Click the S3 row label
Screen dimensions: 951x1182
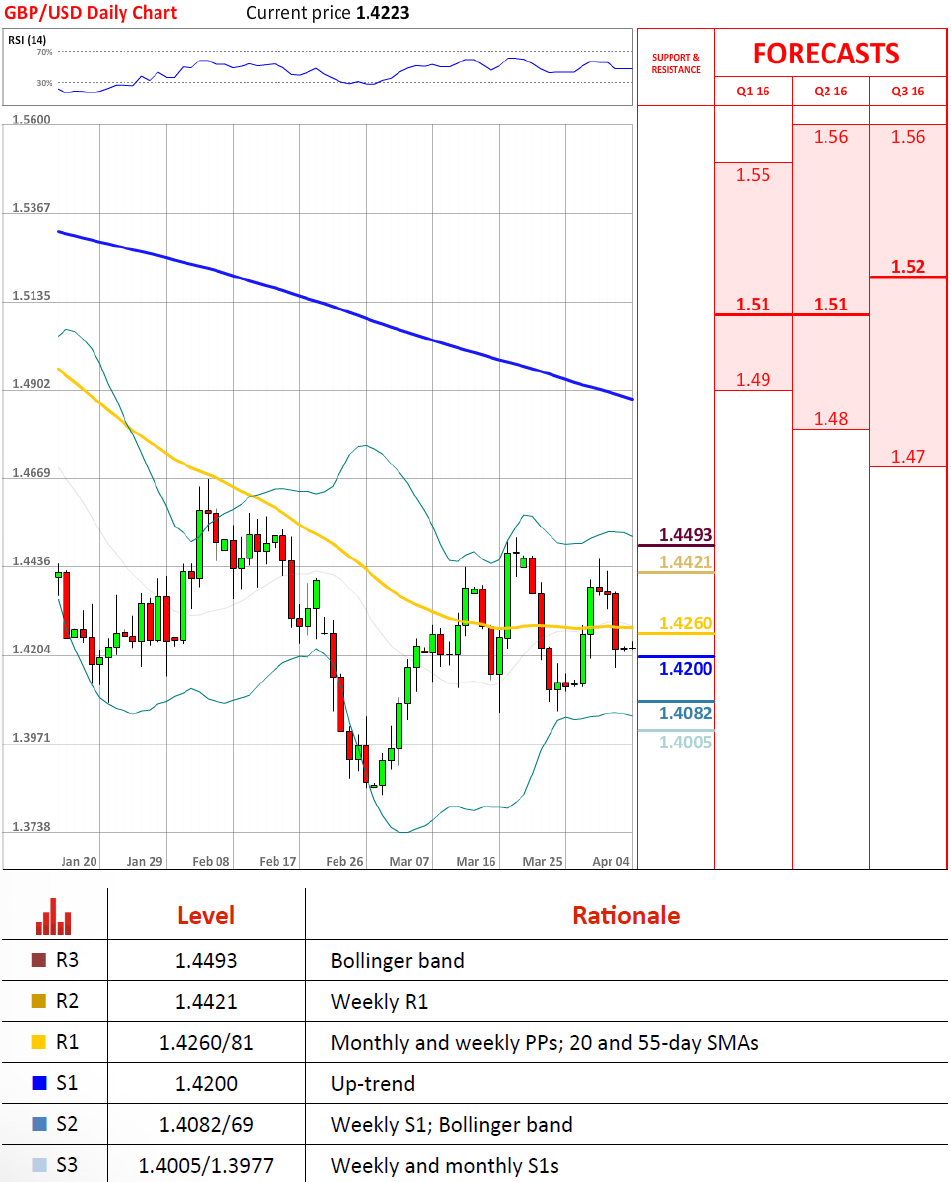[67, 1165]
